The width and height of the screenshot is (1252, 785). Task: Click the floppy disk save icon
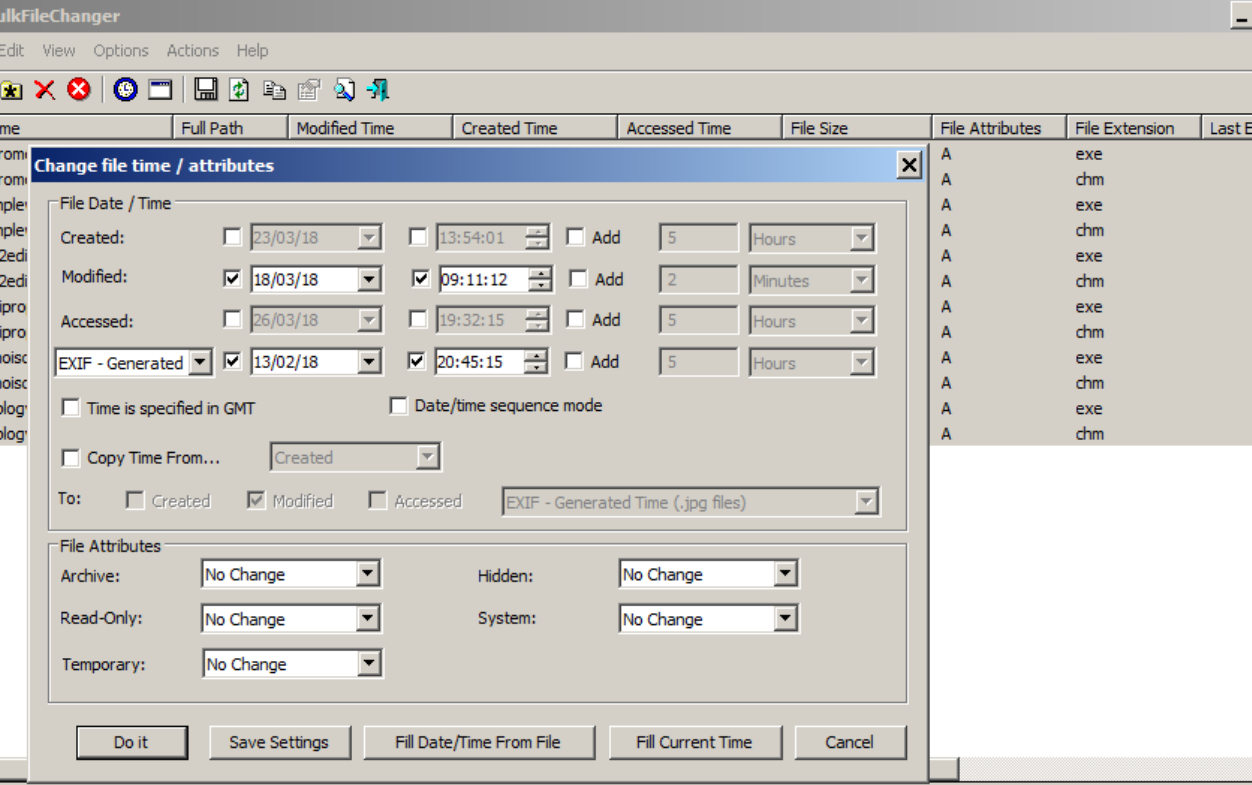tap(206, 90)
